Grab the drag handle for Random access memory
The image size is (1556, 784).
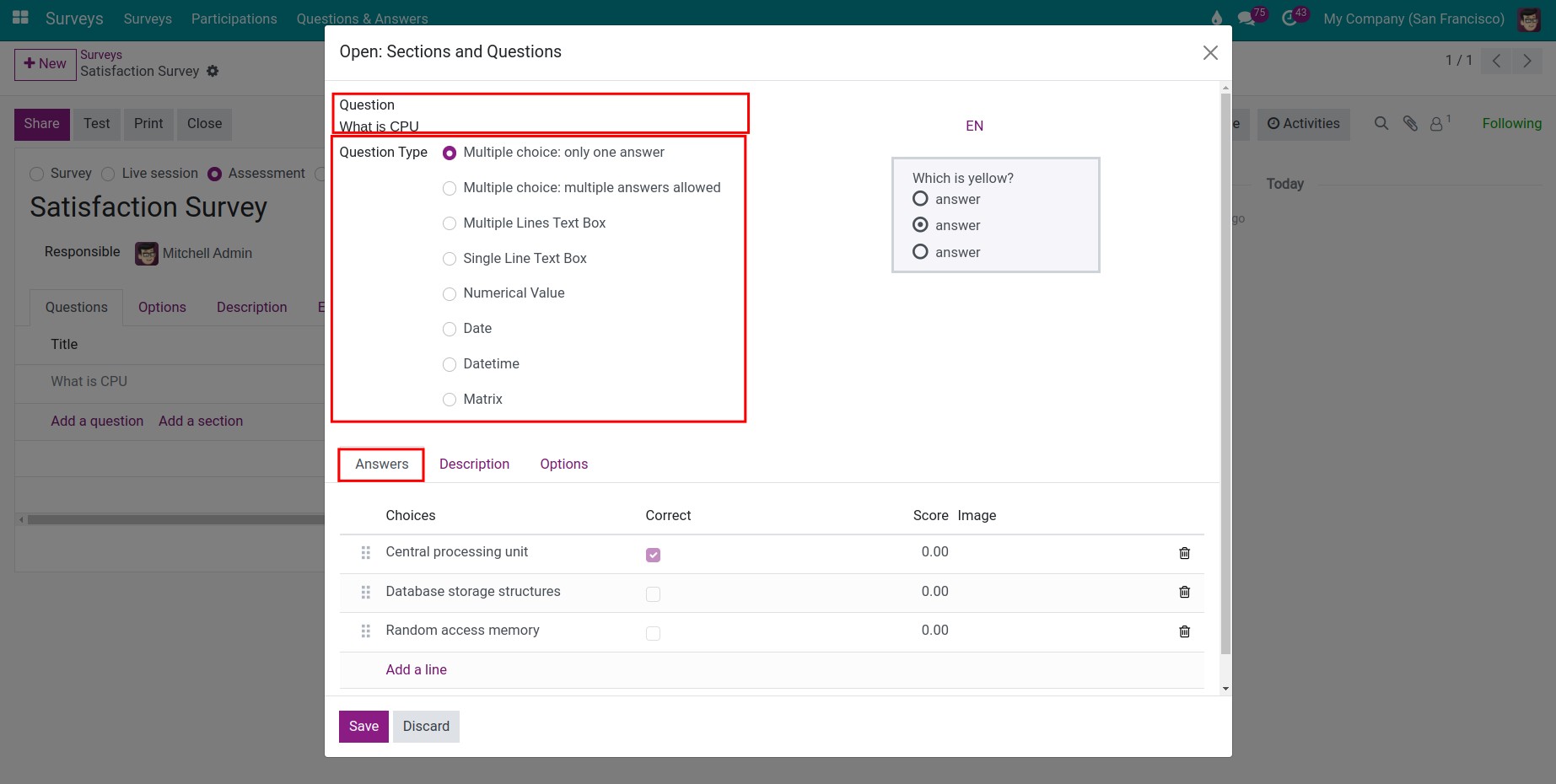[366, 631]
